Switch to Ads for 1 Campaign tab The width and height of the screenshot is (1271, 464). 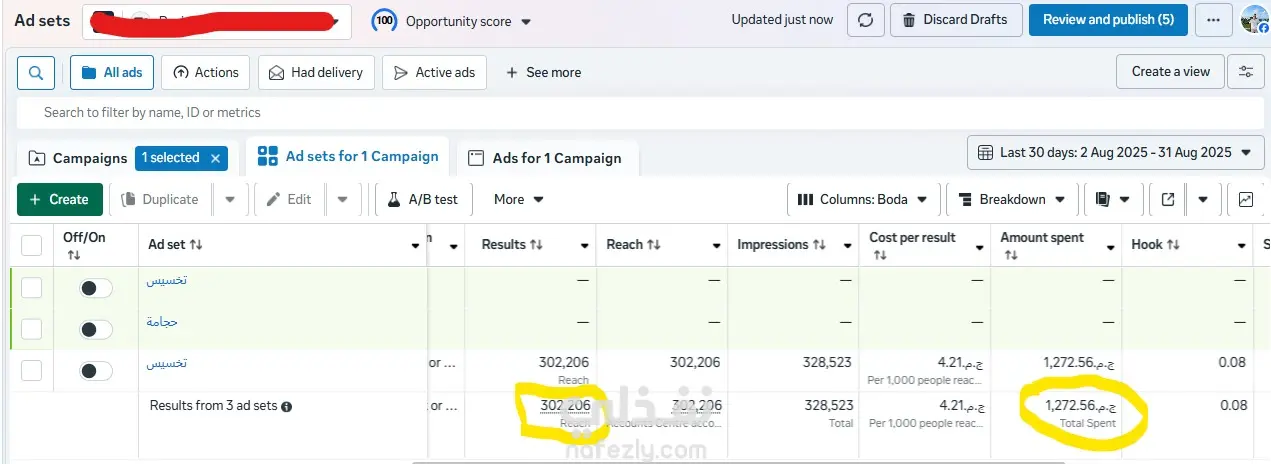547,158
